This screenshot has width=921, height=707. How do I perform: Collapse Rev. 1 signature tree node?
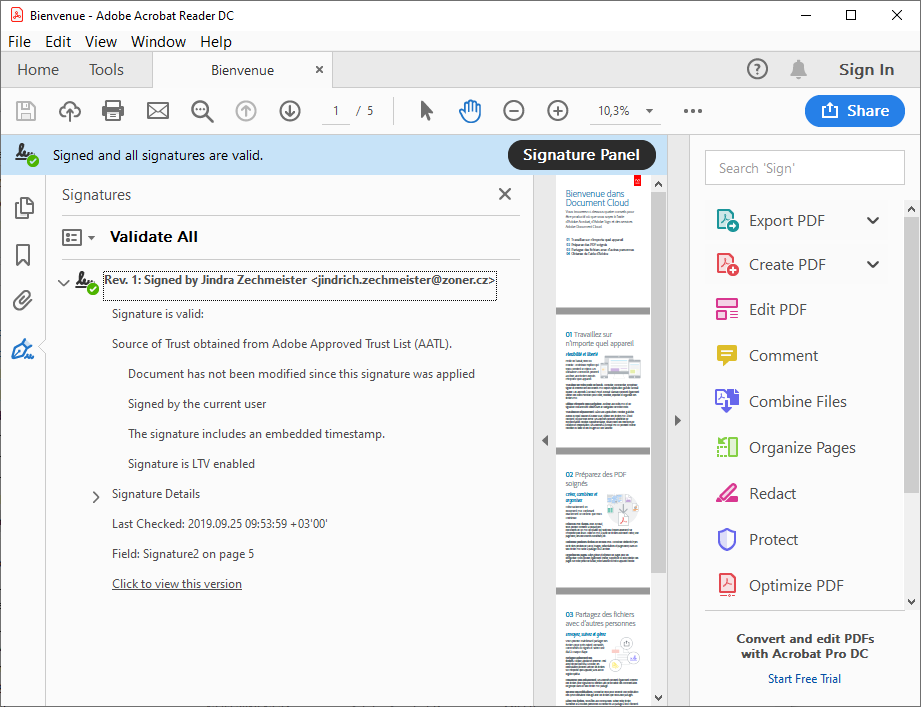pyautogui.click(x=63, y=283)
